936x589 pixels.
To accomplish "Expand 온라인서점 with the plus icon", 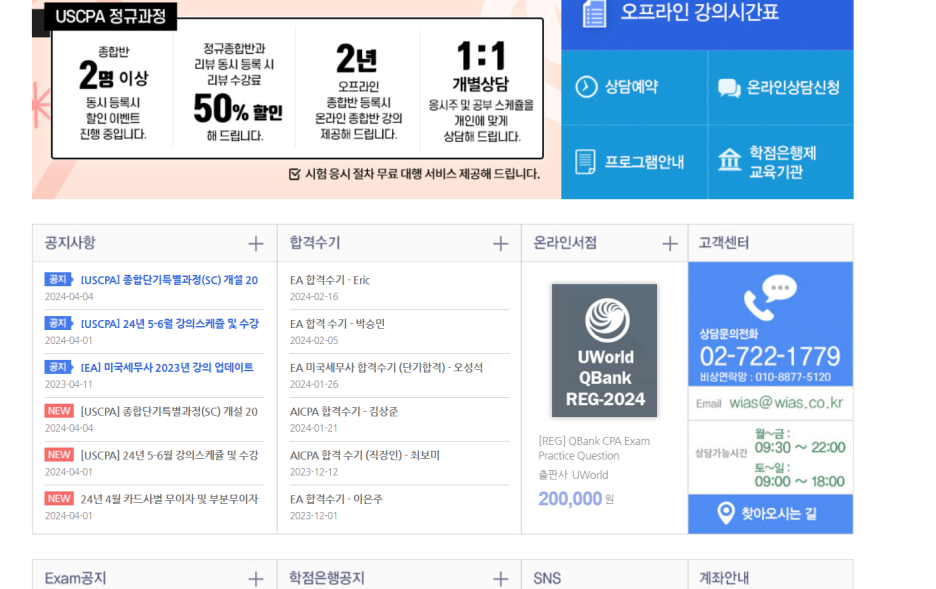I will pyautogui.click(x=670, y=243).
